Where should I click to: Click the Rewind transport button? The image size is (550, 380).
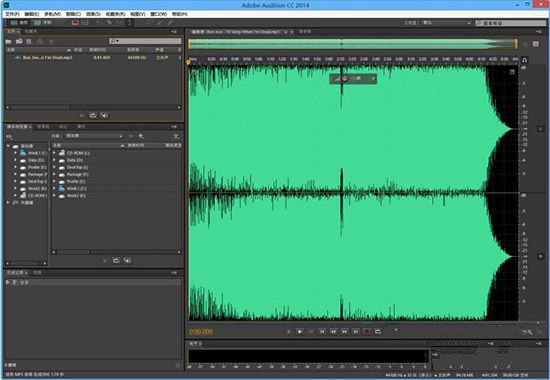click(333, 331)
